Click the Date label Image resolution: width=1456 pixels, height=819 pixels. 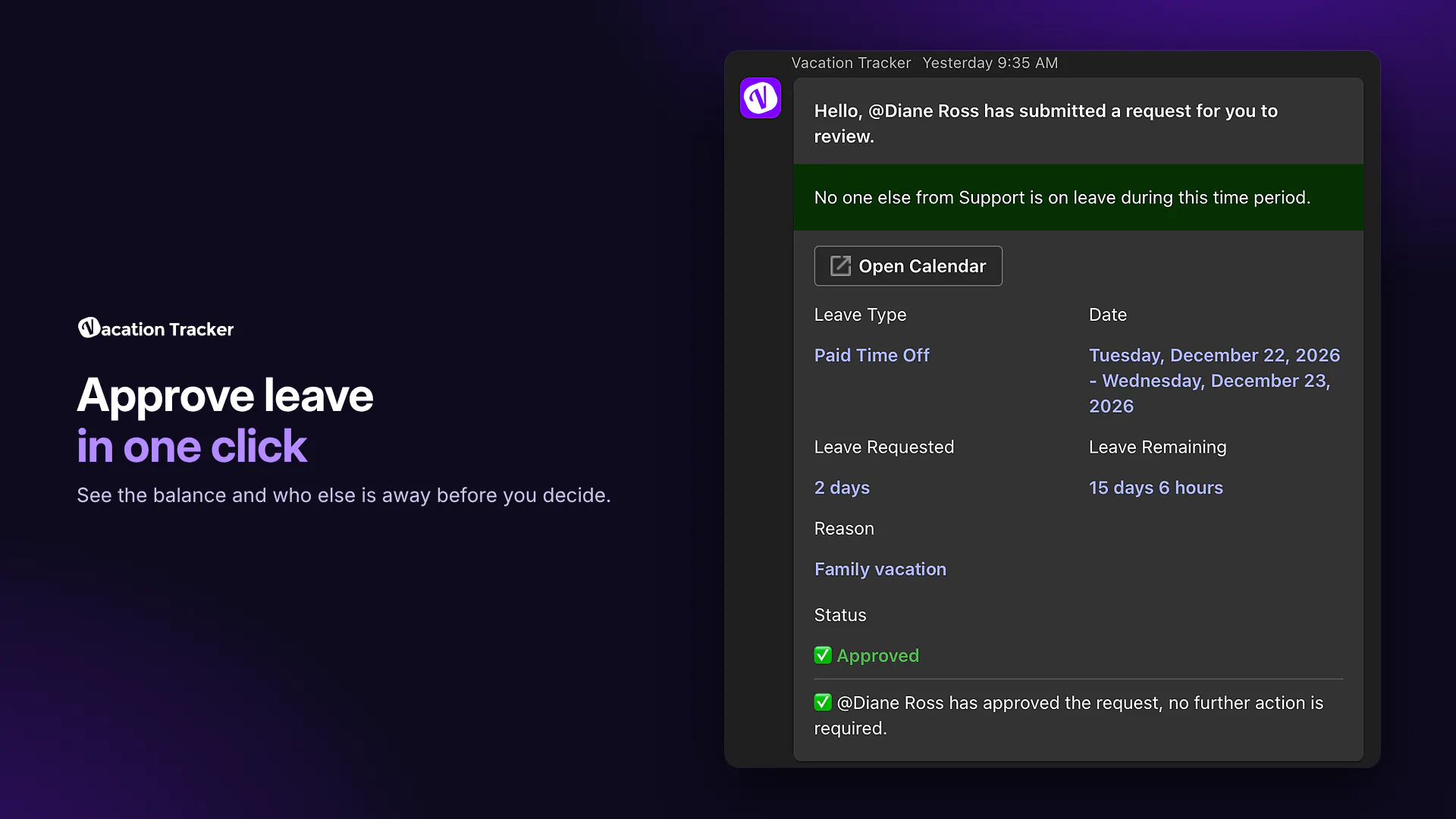[1107, 315]
